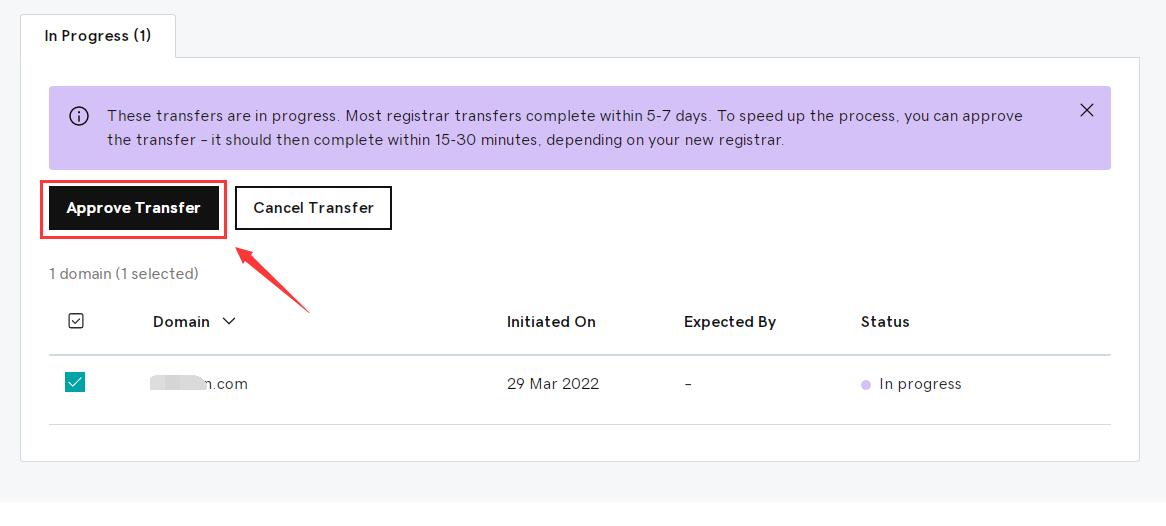Click the dash in the Expected By cell

click(x=688, y=384)
